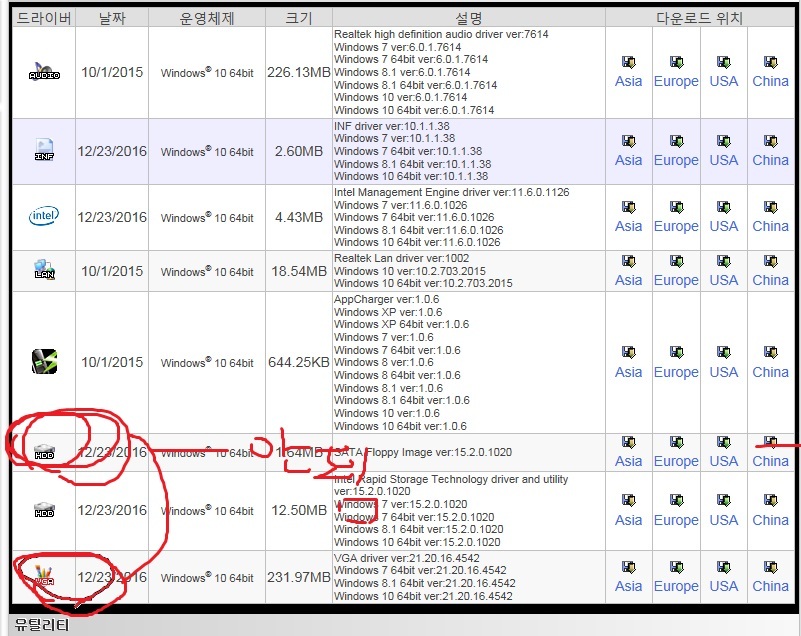Click the China download icon for INF driver
This screenshot has height=636, width=801.
pos(770,141)
